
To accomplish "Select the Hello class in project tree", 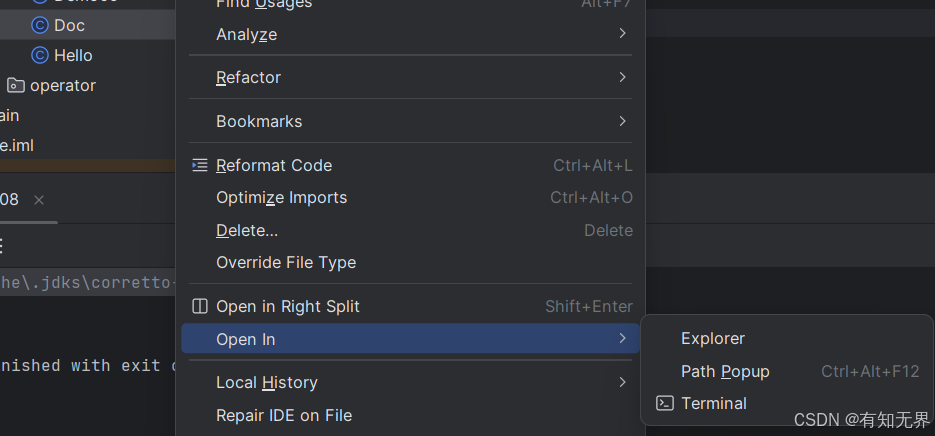I will click(73, 55).
